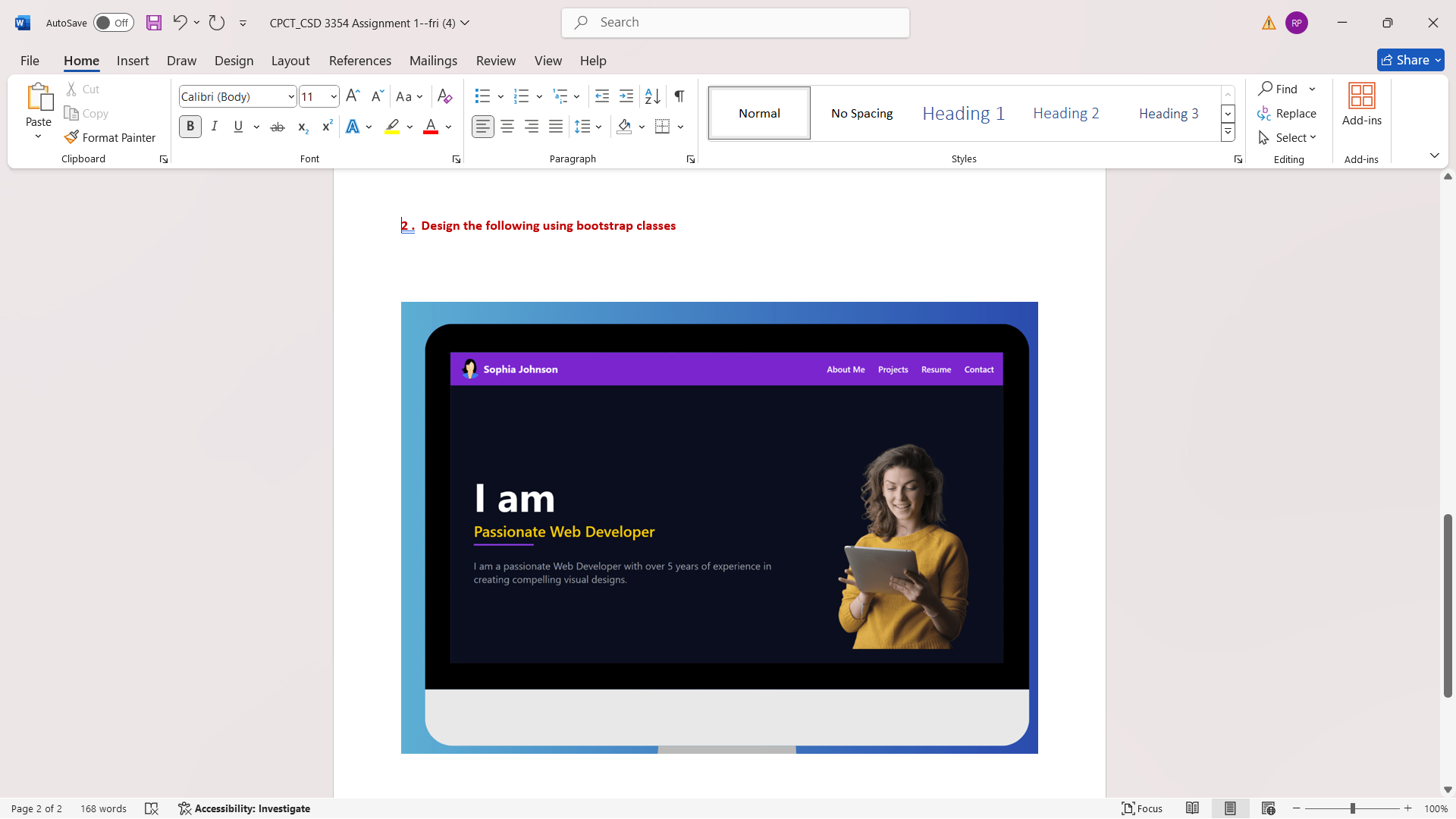
Task: Open the Review tab
Action: (x=495, y=61)
